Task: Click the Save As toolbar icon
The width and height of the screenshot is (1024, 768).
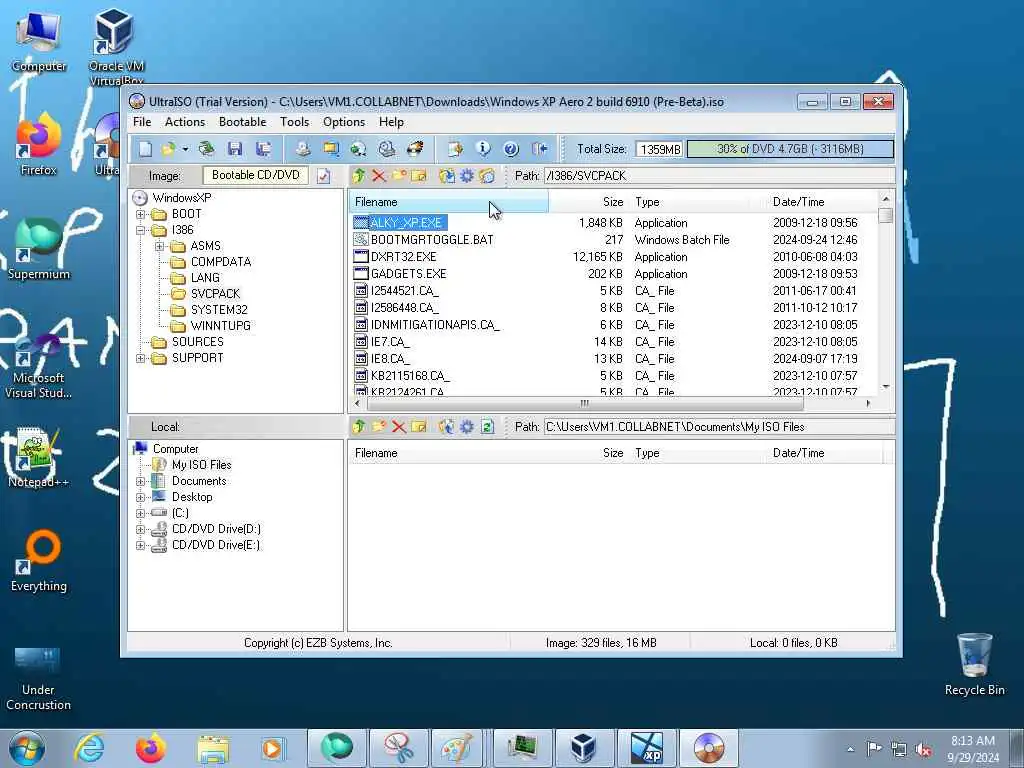Action: [263, 149]
